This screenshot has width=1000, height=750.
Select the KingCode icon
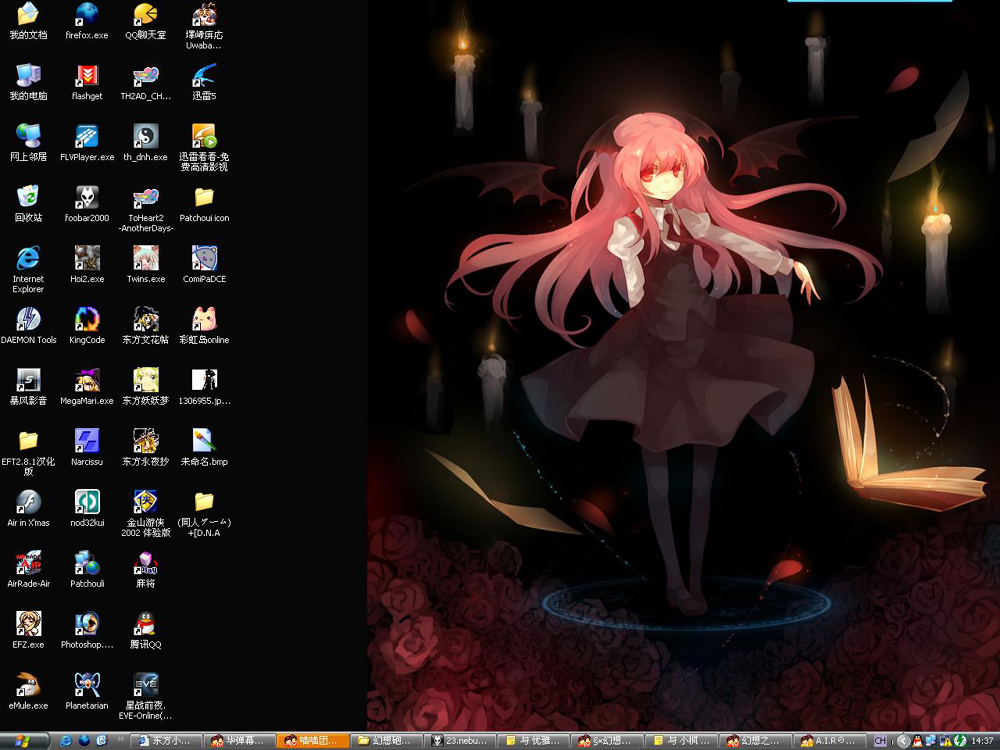pyautogui.click(x=87, y=327)
